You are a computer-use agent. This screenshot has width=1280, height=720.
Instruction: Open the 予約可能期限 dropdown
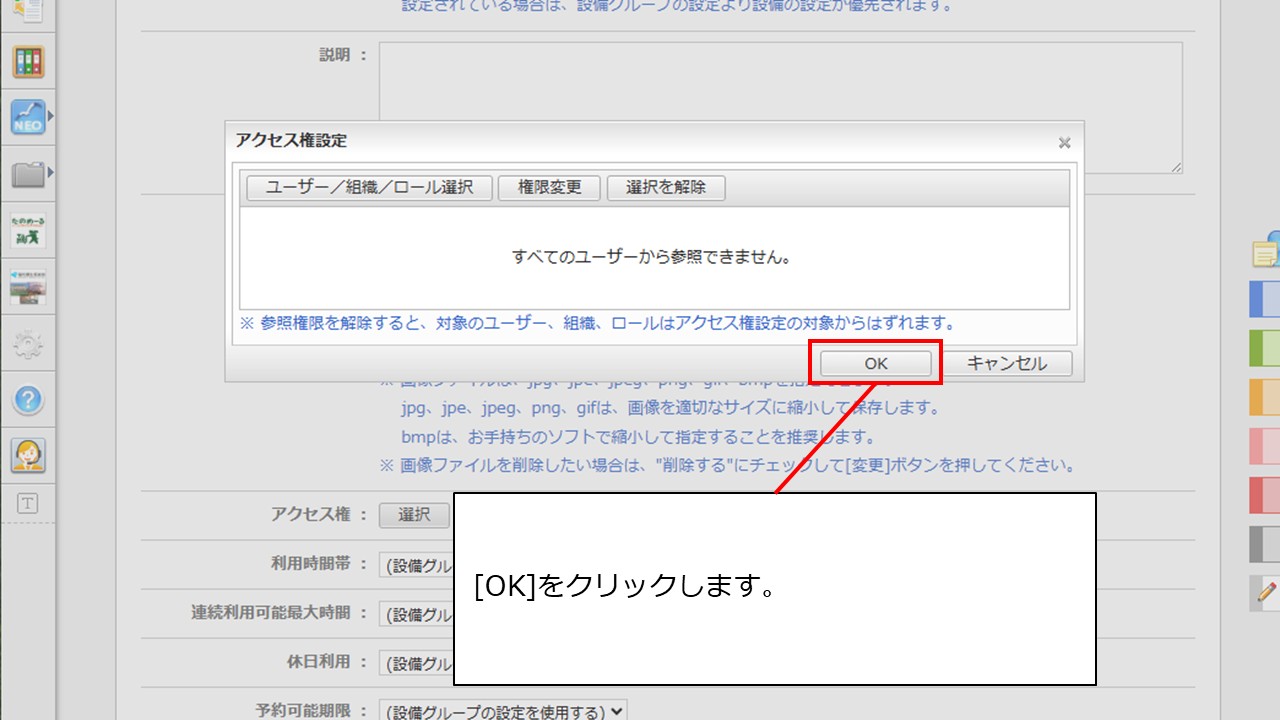(503, 711)
